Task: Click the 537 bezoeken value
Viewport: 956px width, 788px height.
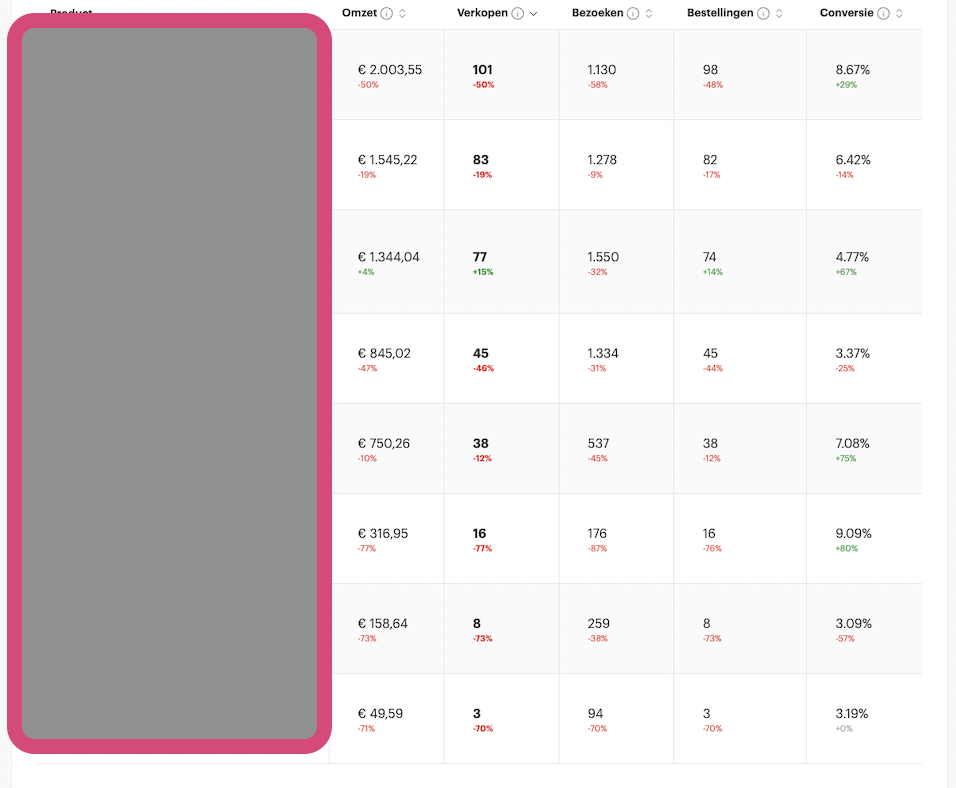Action: pos(598,443)
